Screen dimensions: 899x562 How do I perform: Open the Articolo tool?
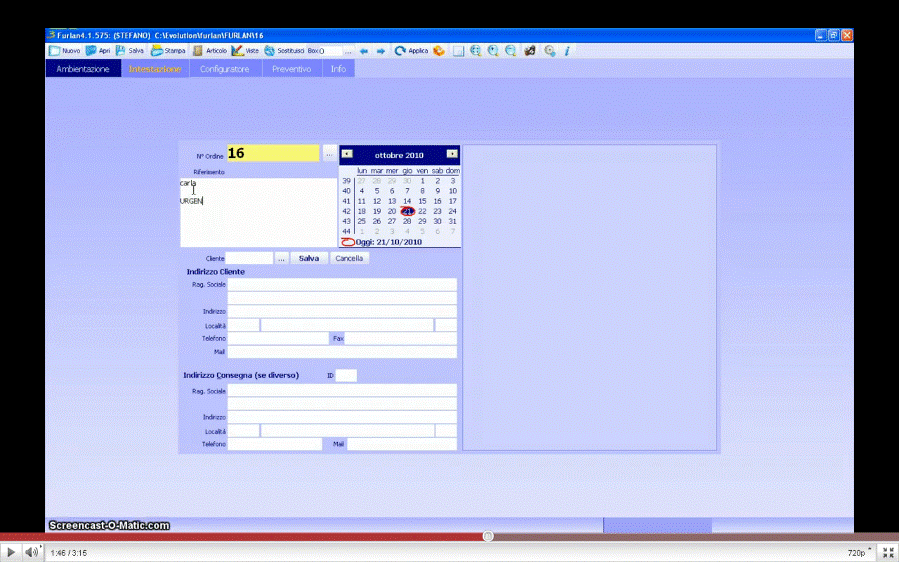(199, 50)
